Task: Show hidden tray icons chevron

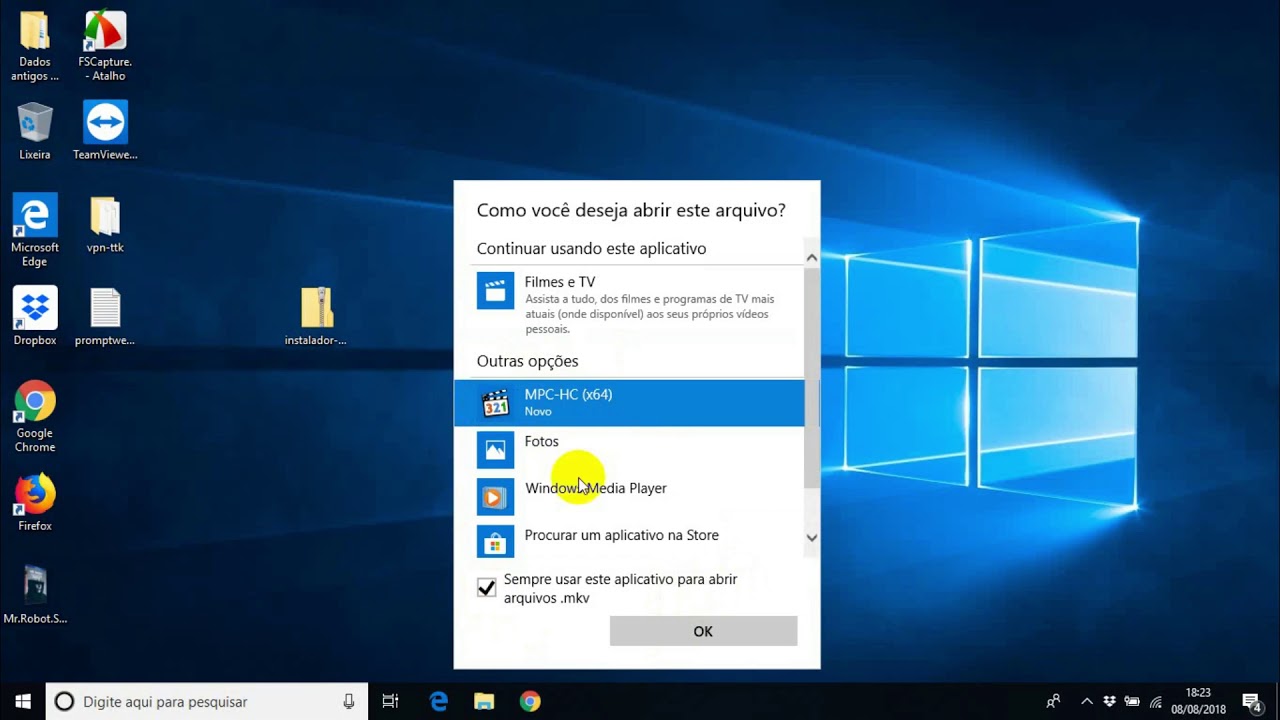Action: tap(1088, 701)
